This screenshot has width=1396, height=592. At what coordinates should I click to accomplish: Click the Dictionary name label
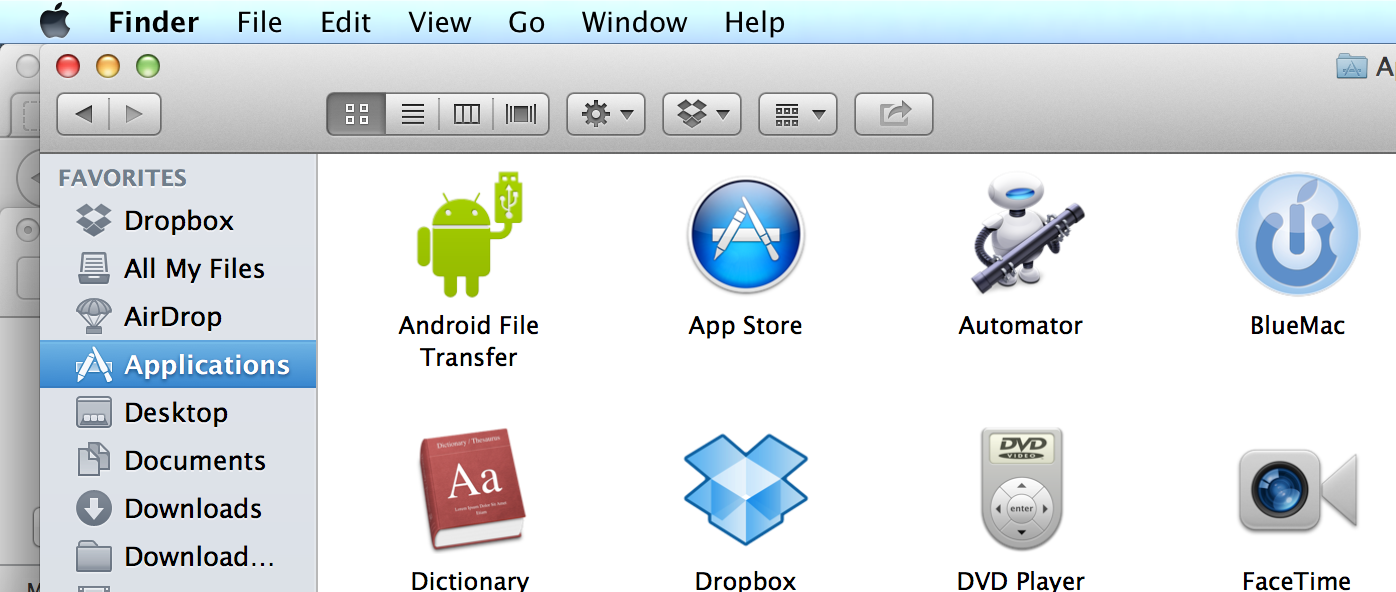pos(470,580)
